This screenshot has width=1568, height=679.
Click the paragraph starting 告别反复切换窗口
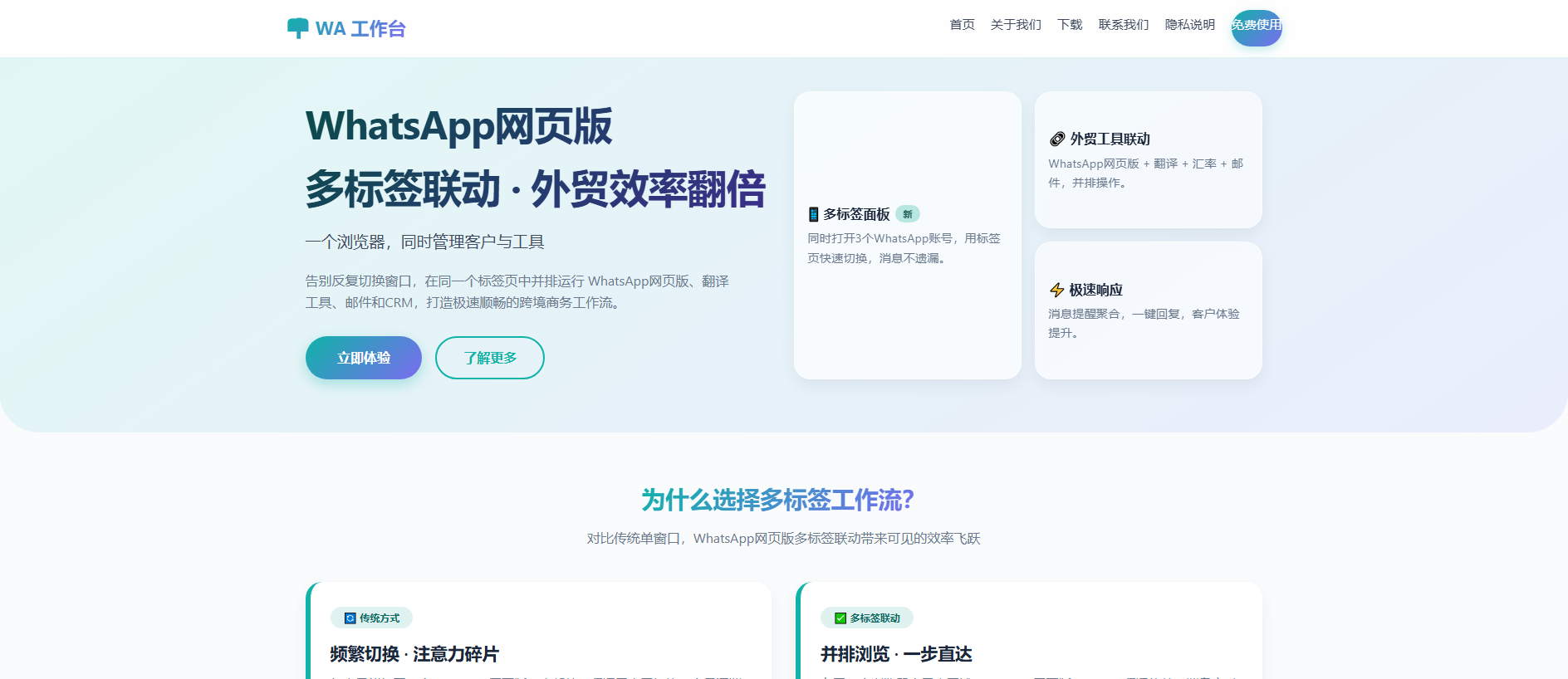coord(517,291)
